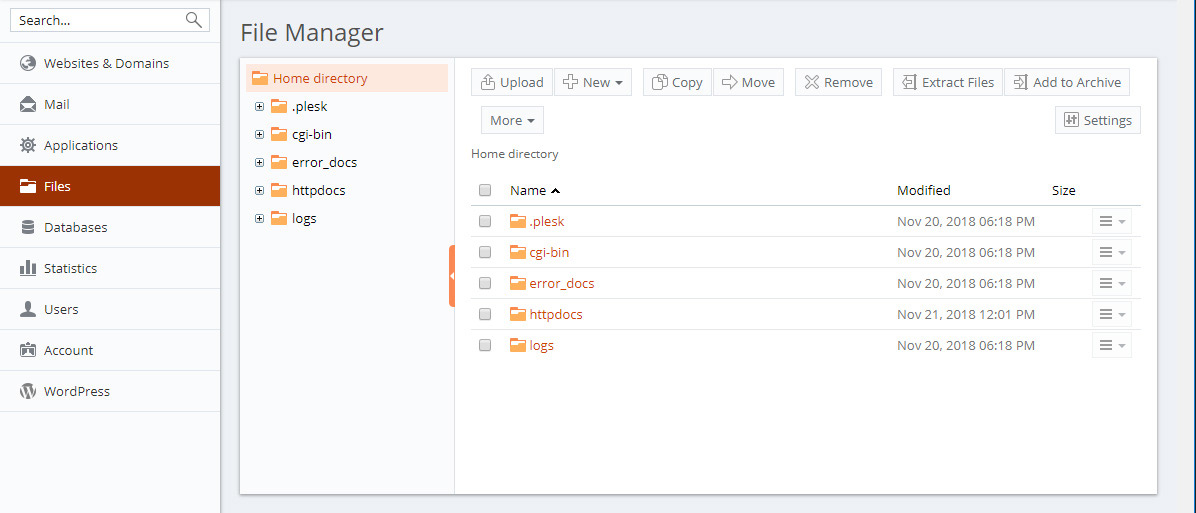
Task: Open the error_docs folder link
Action: (x=561, y=284)
